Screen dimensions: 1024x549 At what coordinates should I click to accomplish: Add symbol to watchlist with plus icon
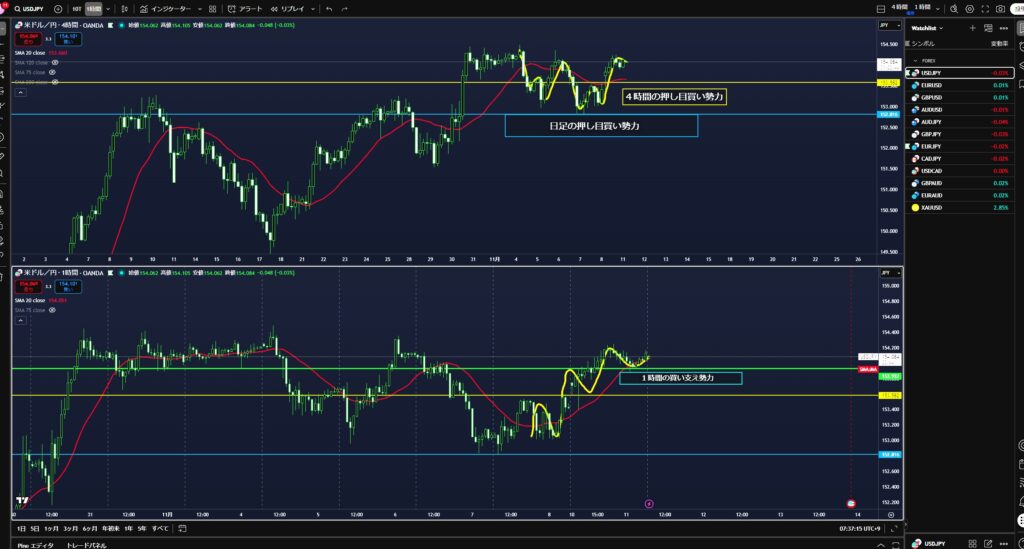pos(972,28)
